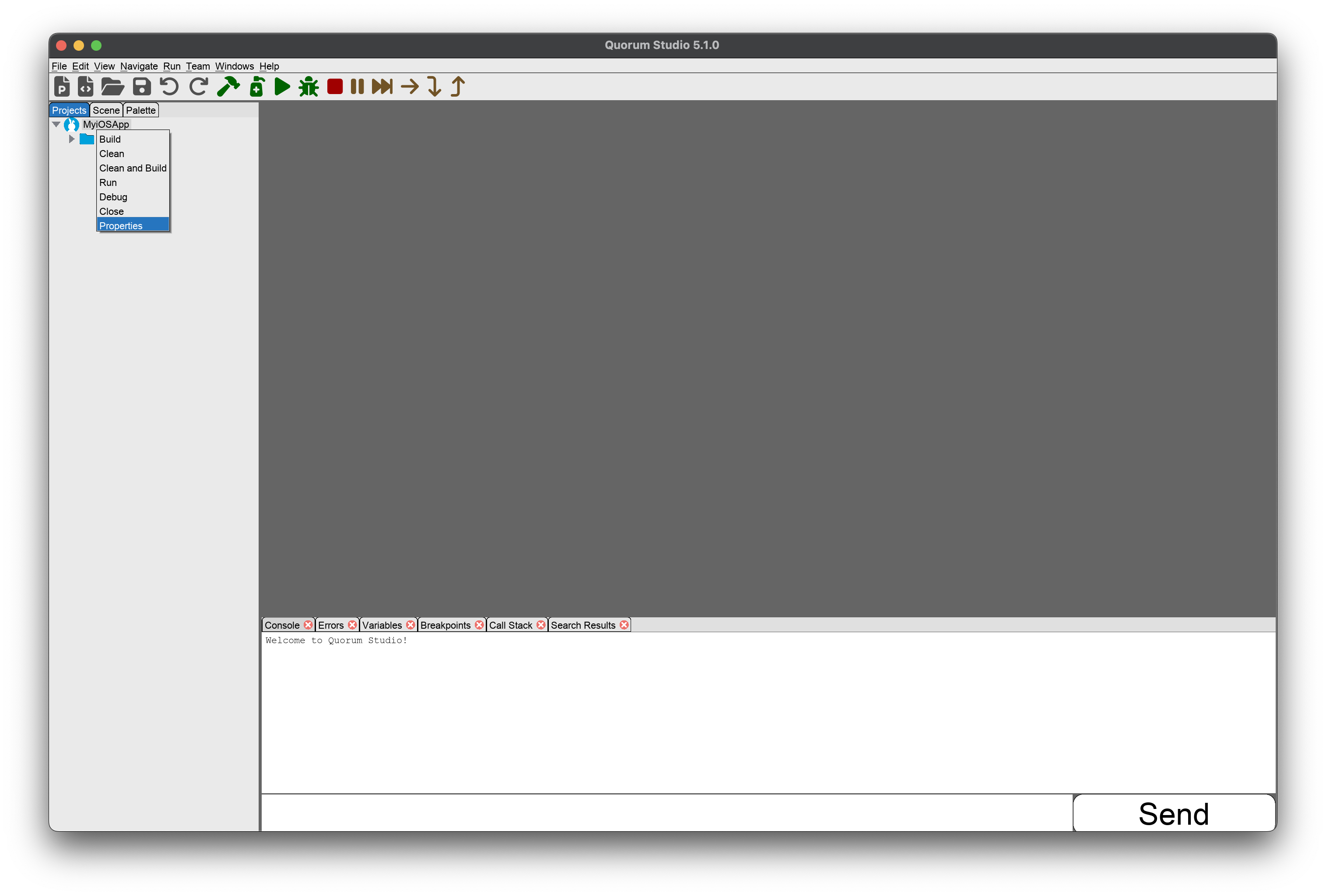The image size is (1326, 896).
Task: Choose Run from the context menu
Action: point(133,182)
